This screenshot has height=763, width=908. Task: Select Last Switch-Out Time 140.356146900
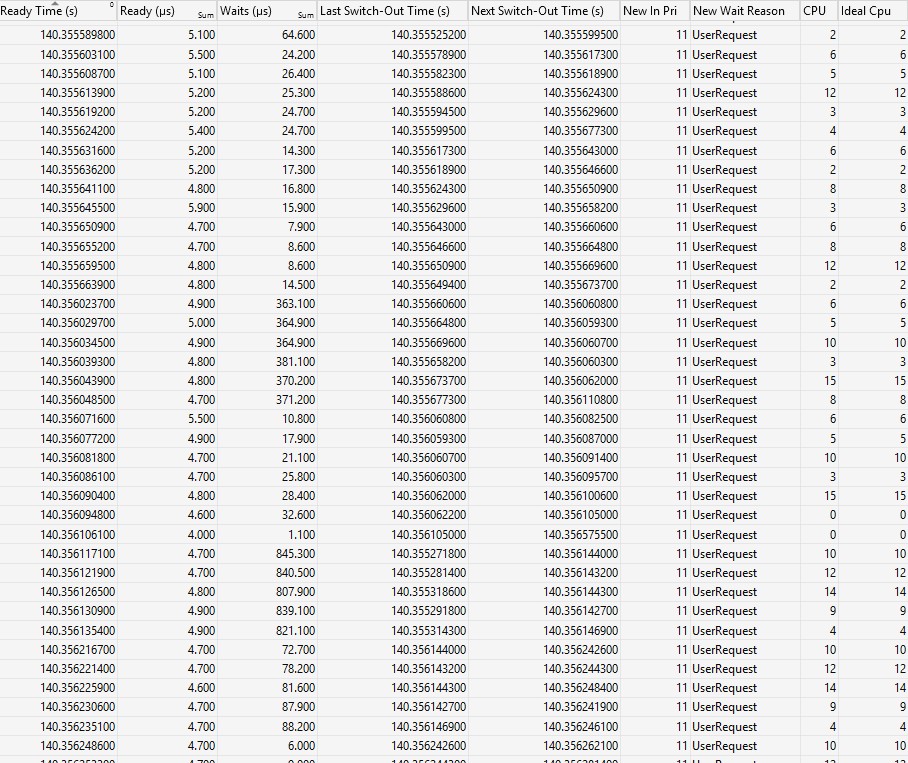click(x=429, y=727)
